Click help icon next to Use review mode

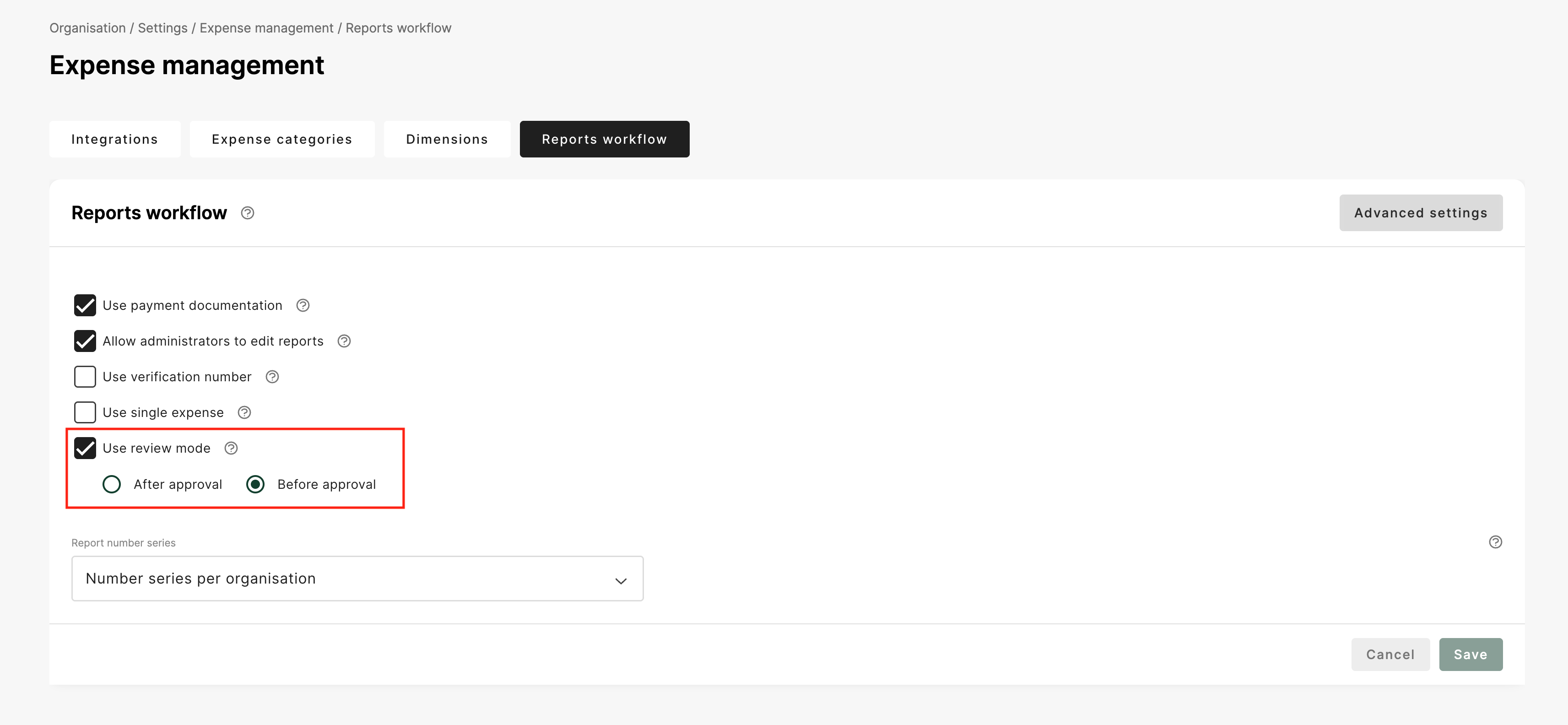[x=231, y=449]
